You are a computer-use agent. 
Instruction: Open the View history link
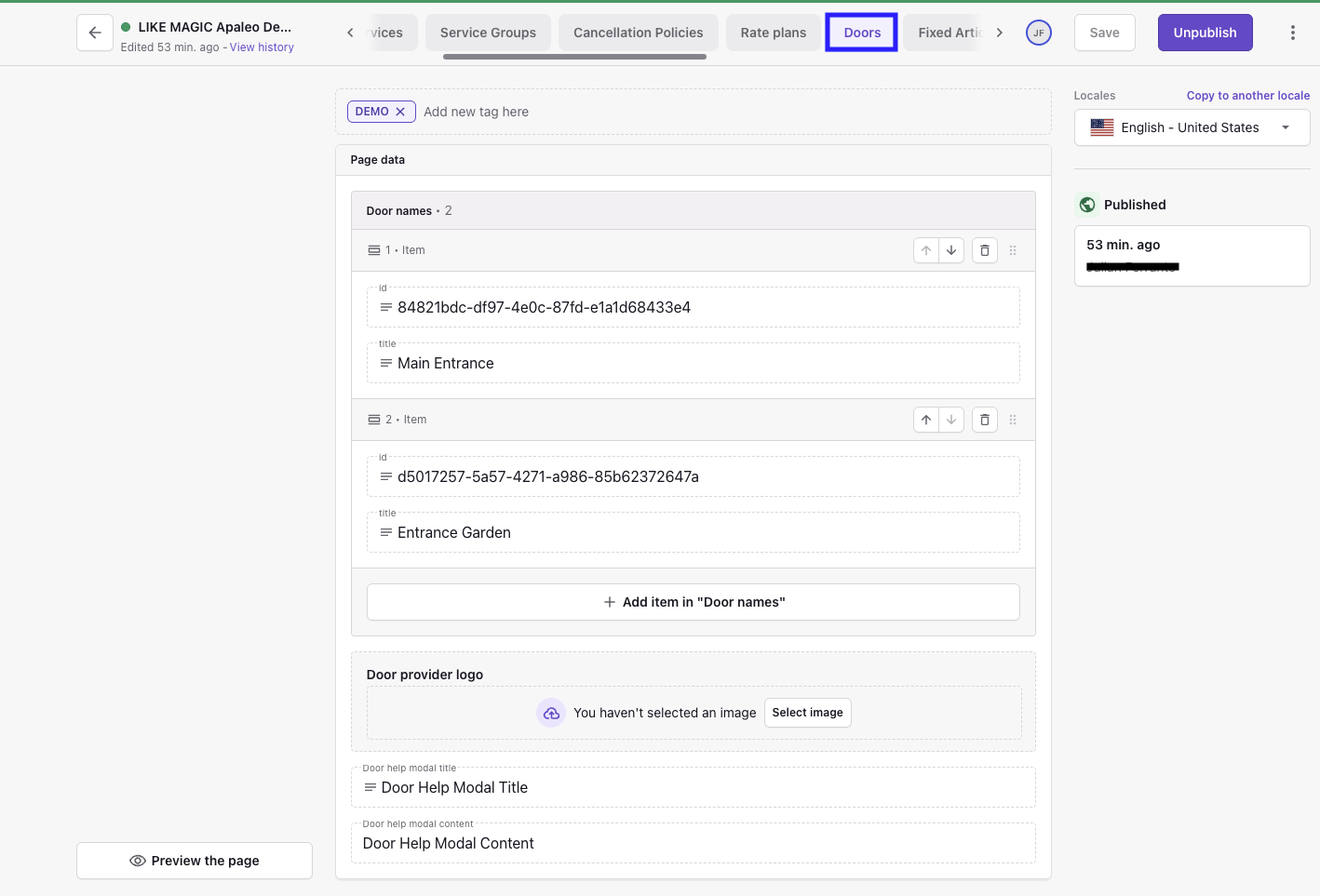click(262, 47)
